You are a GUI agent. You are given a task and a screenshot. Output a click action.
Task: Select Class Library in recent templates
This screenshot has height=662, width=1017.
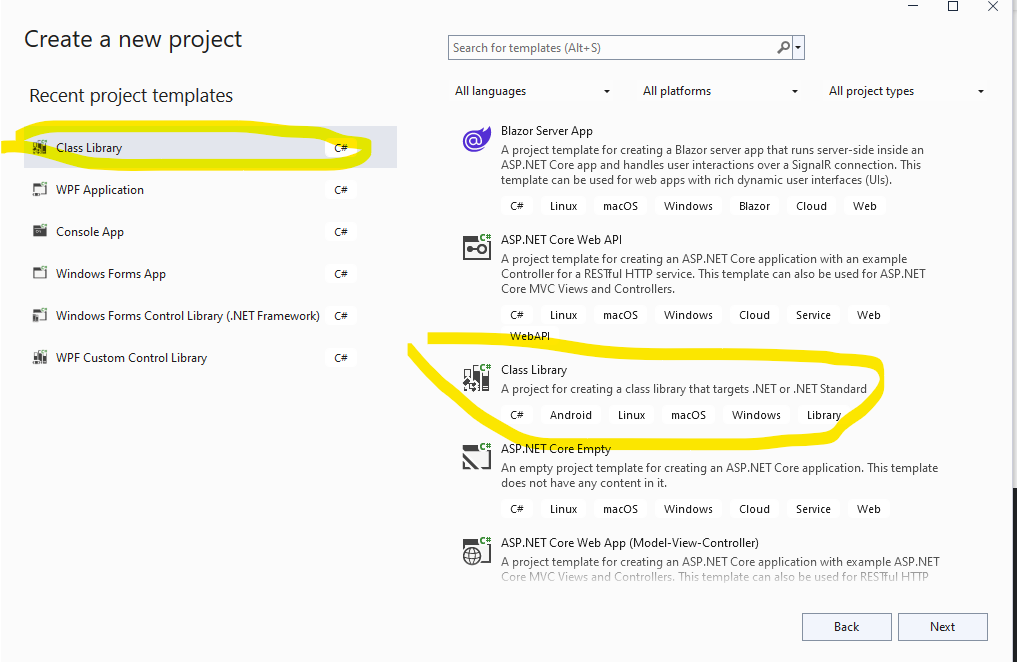point(210,147)
